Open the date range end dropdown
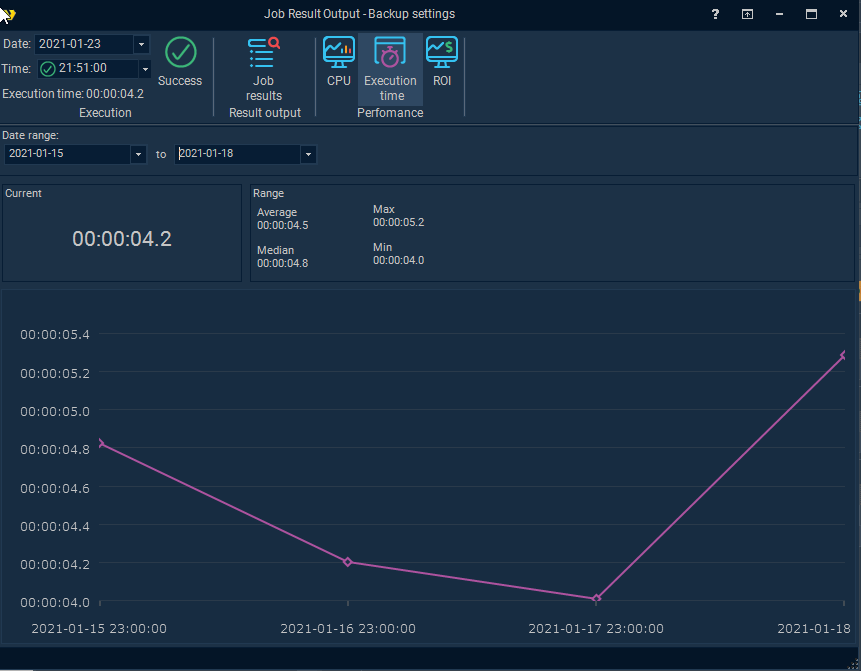The height and width of the screenshot is (671, 861). [x=308, y=155]
